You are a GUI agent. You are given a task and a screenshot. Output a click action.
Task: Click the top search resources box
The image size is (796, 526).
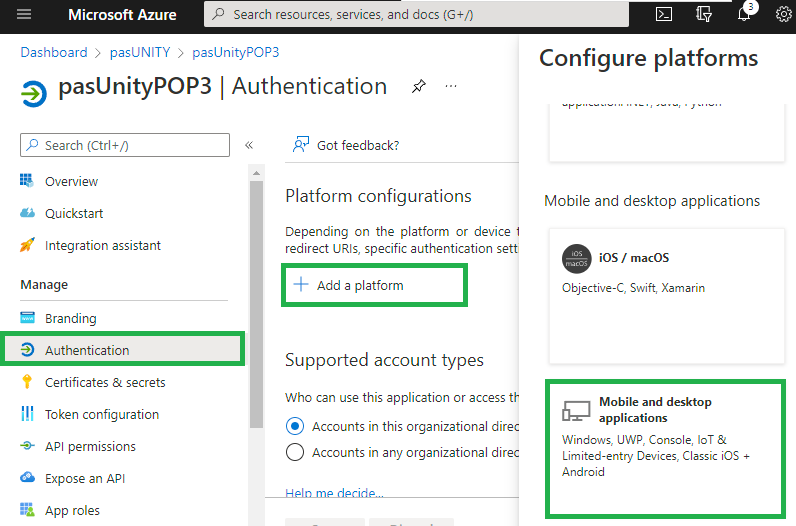click(416, 14)
